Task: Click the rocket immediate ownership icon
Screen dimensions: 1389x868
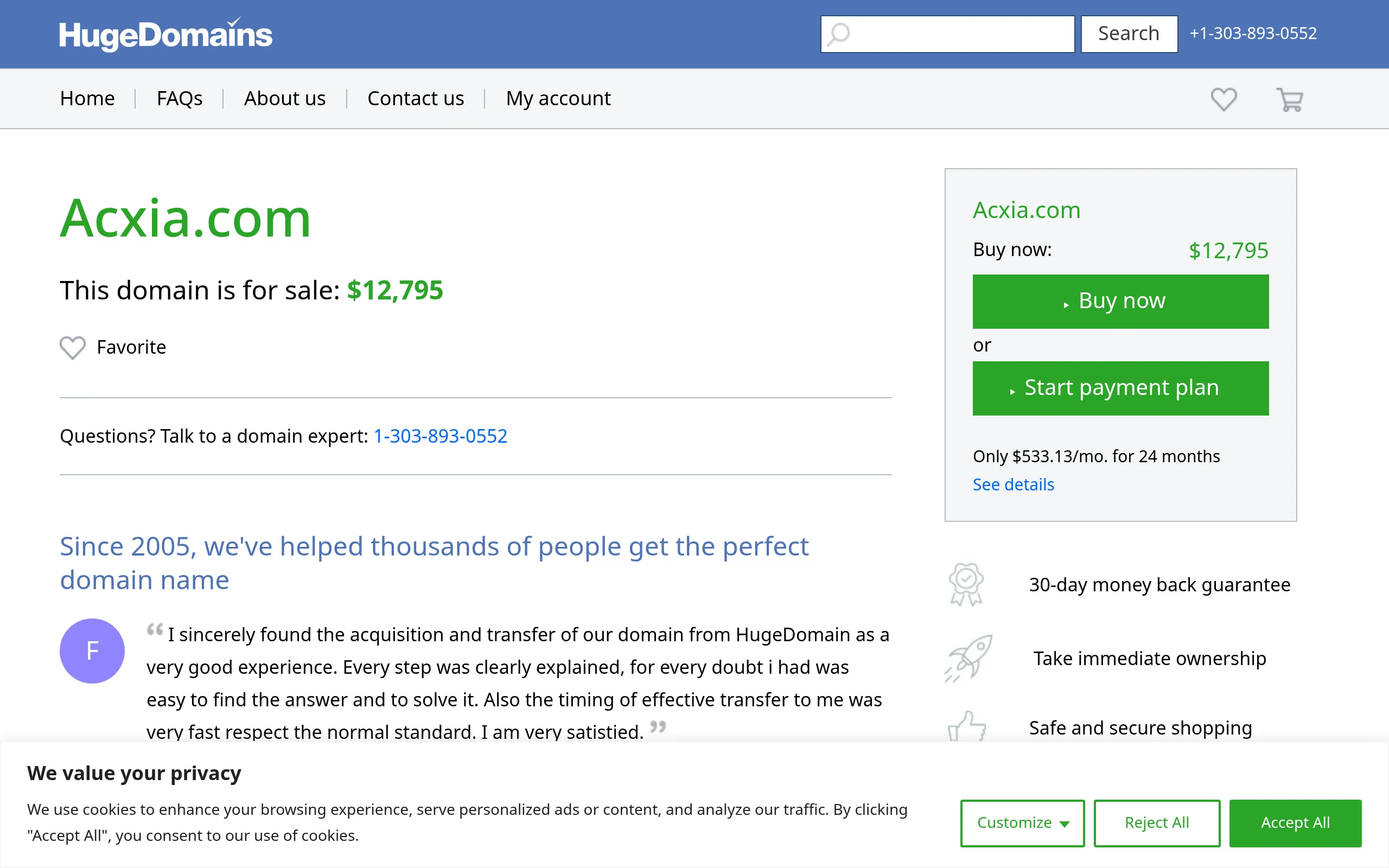Action: [x=969, y=658]
